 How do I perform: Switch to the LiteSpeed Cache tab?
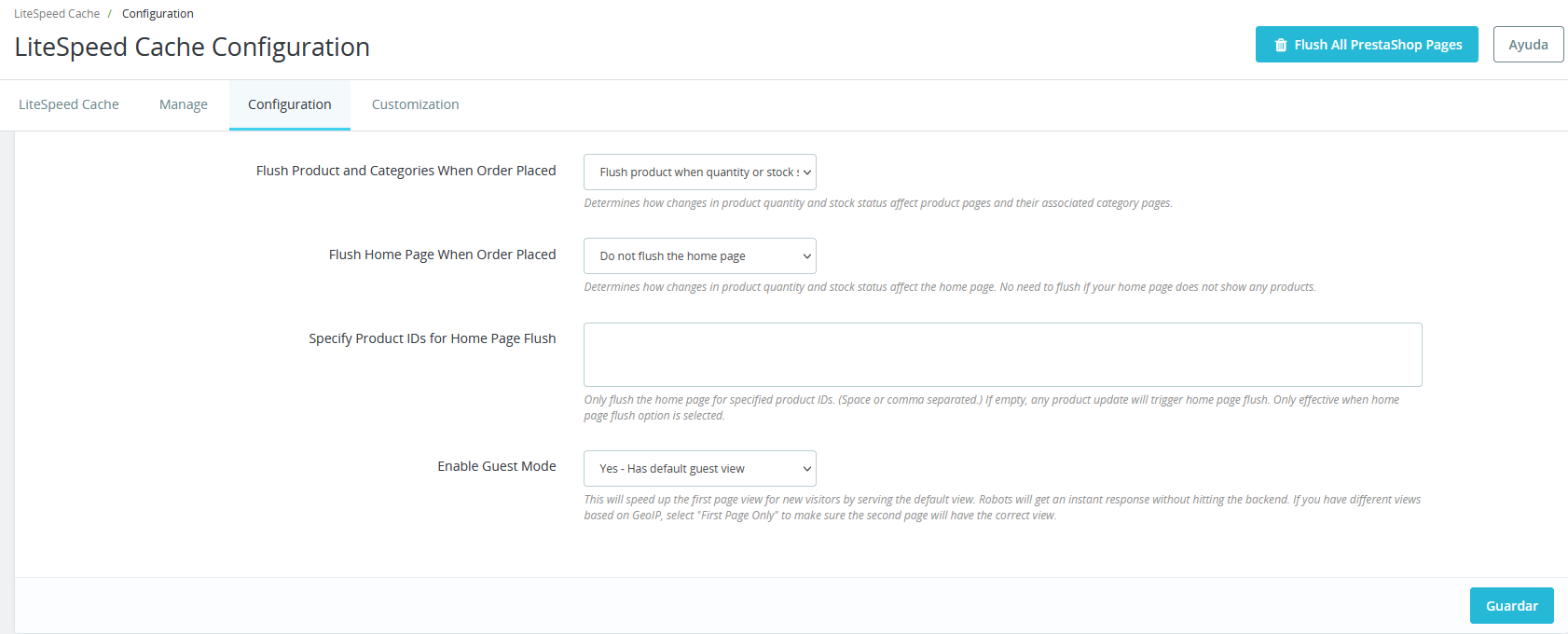tap(69, 104)
